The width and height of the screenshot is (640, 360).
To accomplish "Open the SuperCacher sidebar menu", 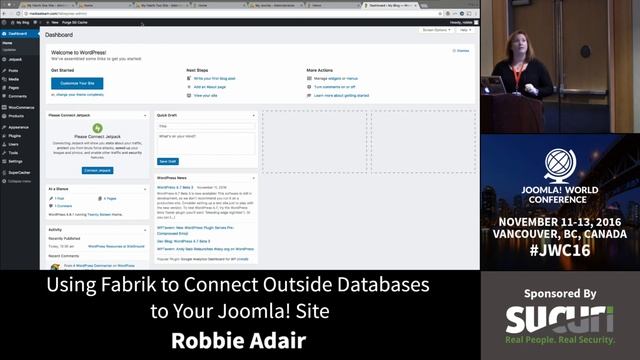I will tap(19, 173).
